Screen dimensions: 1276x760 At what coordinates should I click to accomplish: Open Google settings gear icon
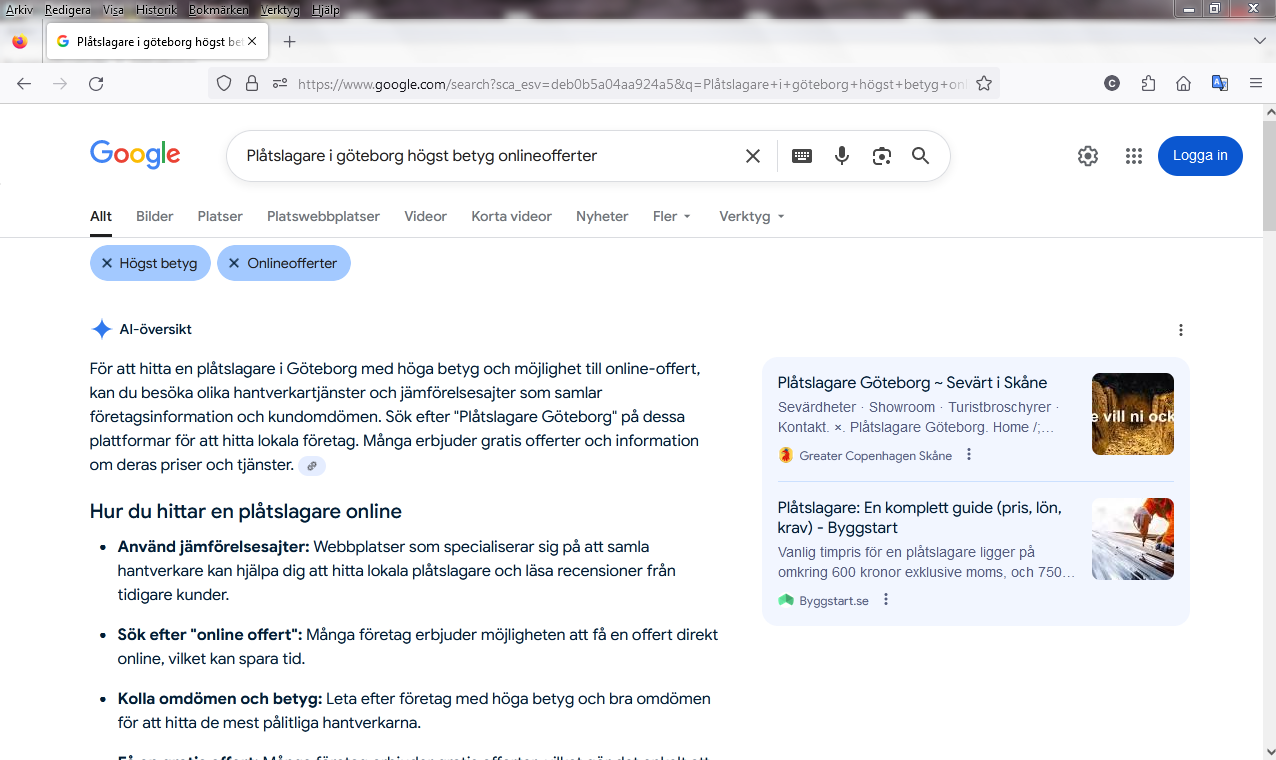(1088, 156)
